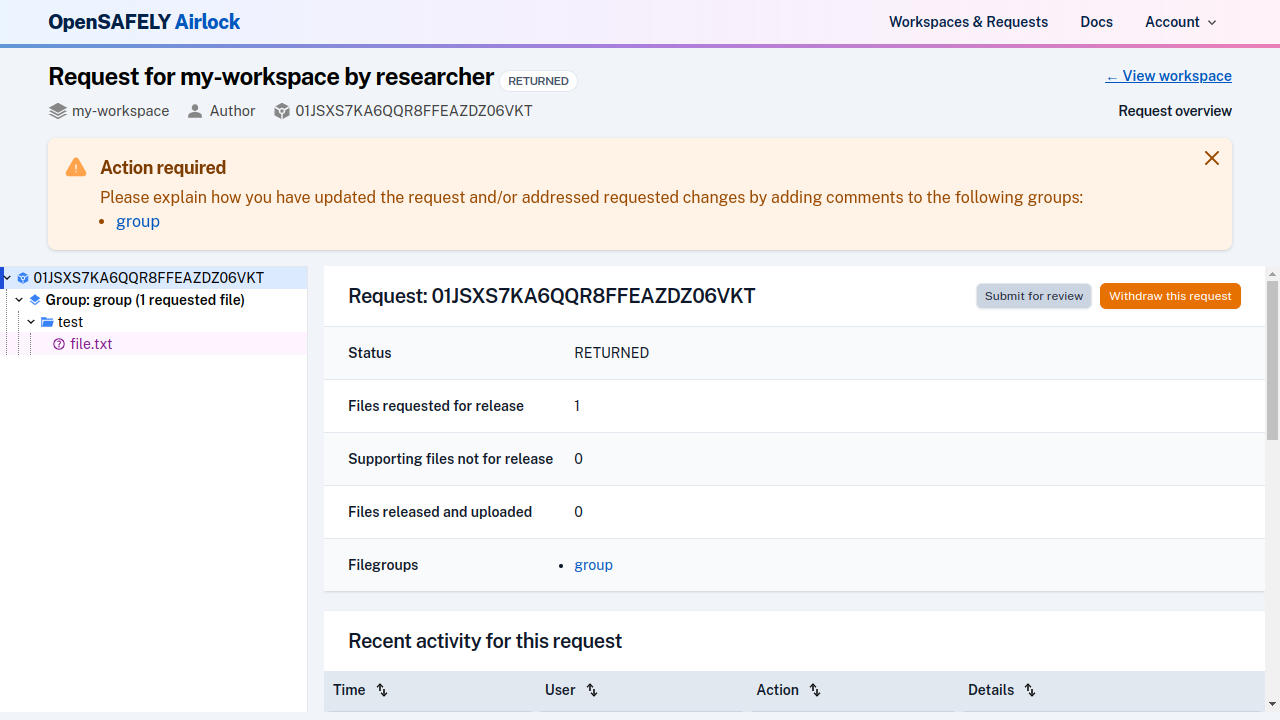Click the cube icon beside the request ID
Viewport: 1280px width, 720px height.
[x=282, y=111]
